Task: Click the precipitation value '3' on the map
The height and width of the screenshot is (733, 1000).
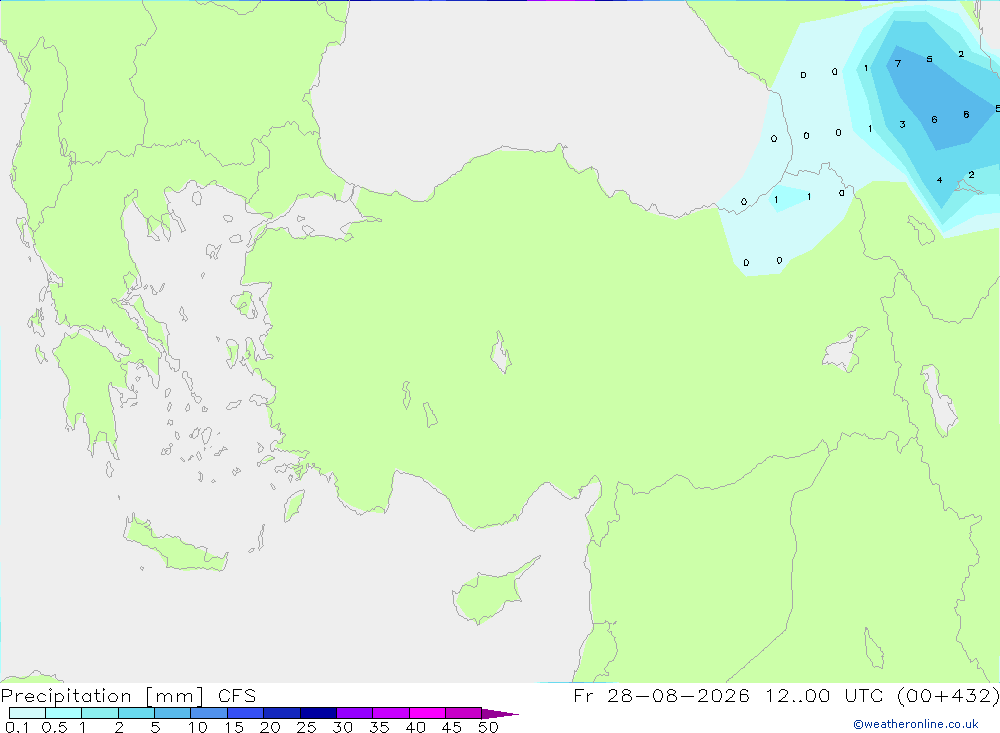Action: (902, 124)
